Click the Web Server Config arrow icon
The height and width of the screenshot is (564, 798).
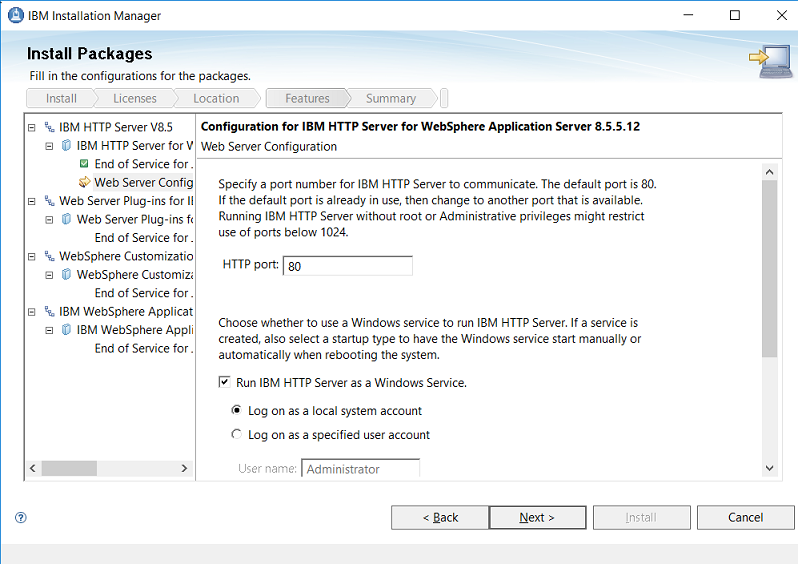pos(84,182)
